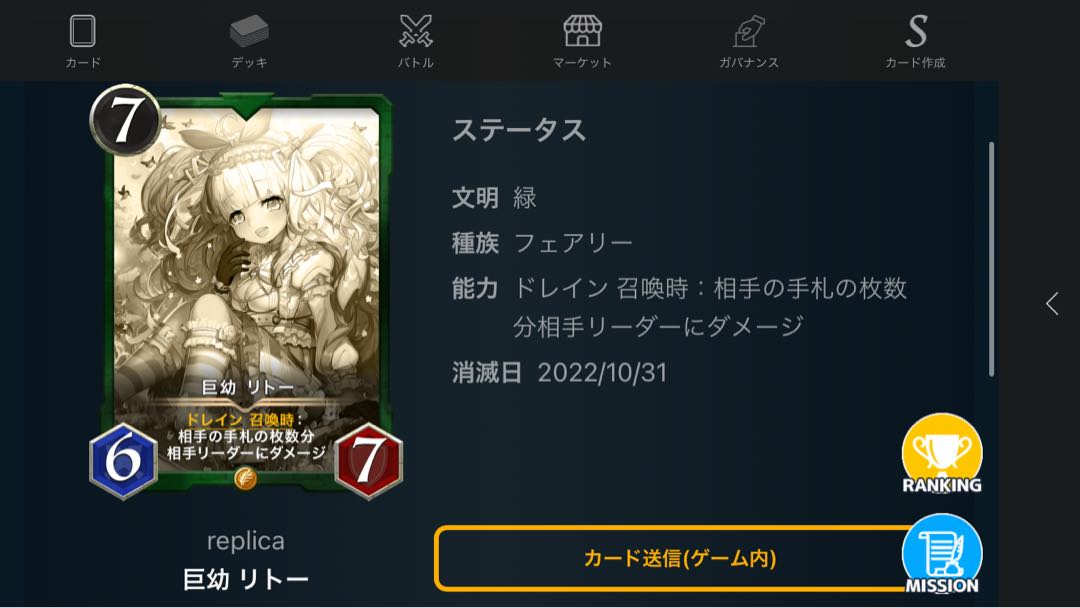Open the MISSION scroll badge
1080x608 pixels.
[942, 554]
